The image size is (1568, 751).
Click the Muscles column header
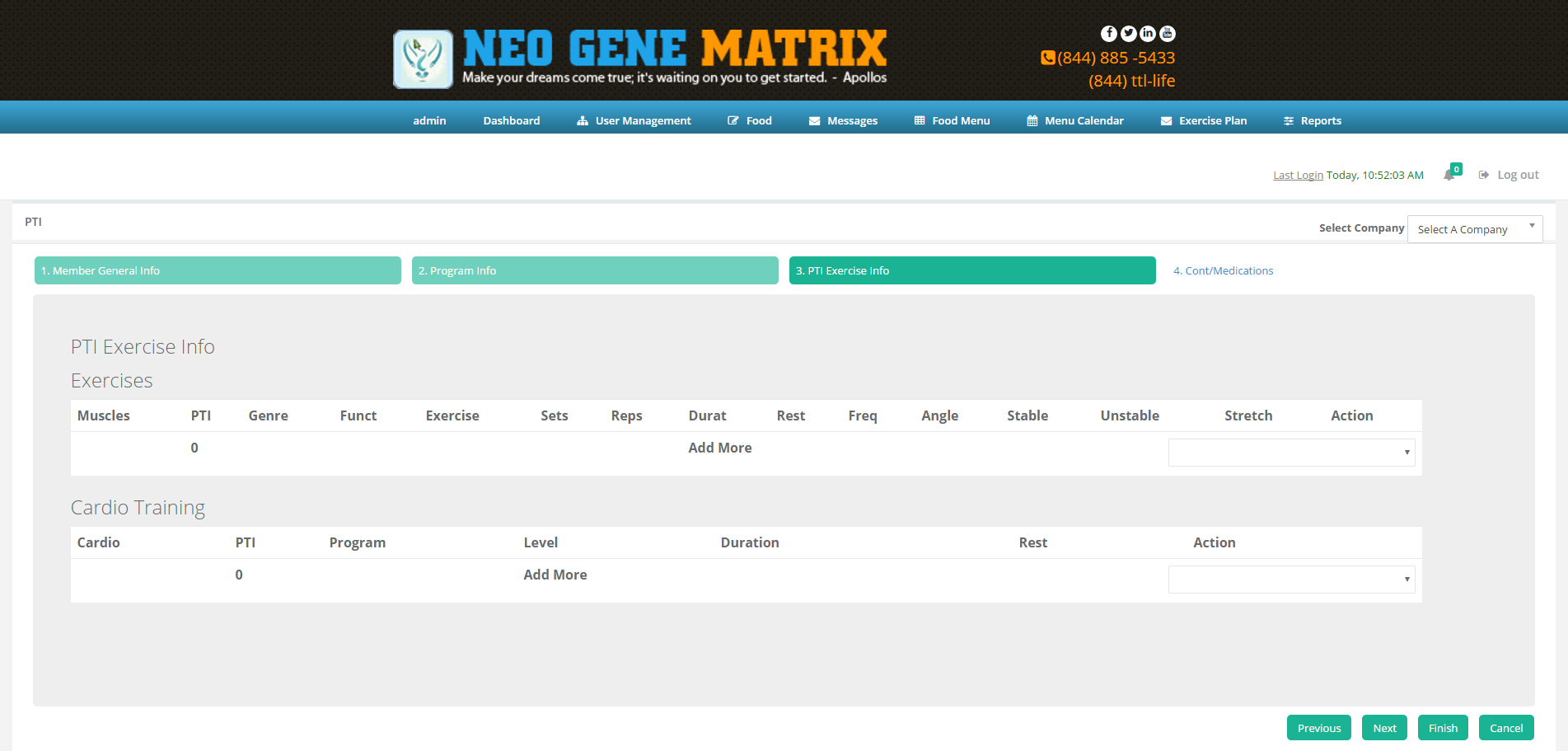[x=104, y=415]
